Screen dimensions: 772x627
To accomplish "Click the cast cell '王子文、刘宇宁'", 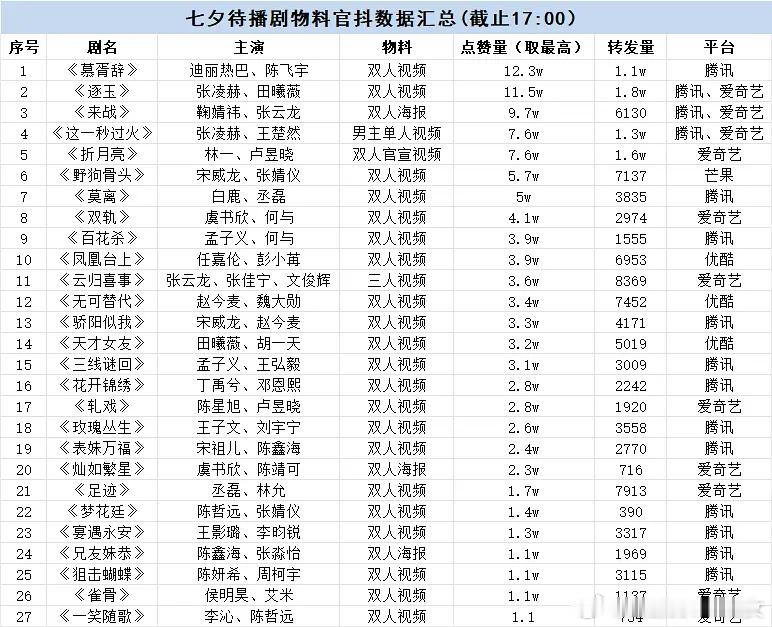I will point(249,427).
